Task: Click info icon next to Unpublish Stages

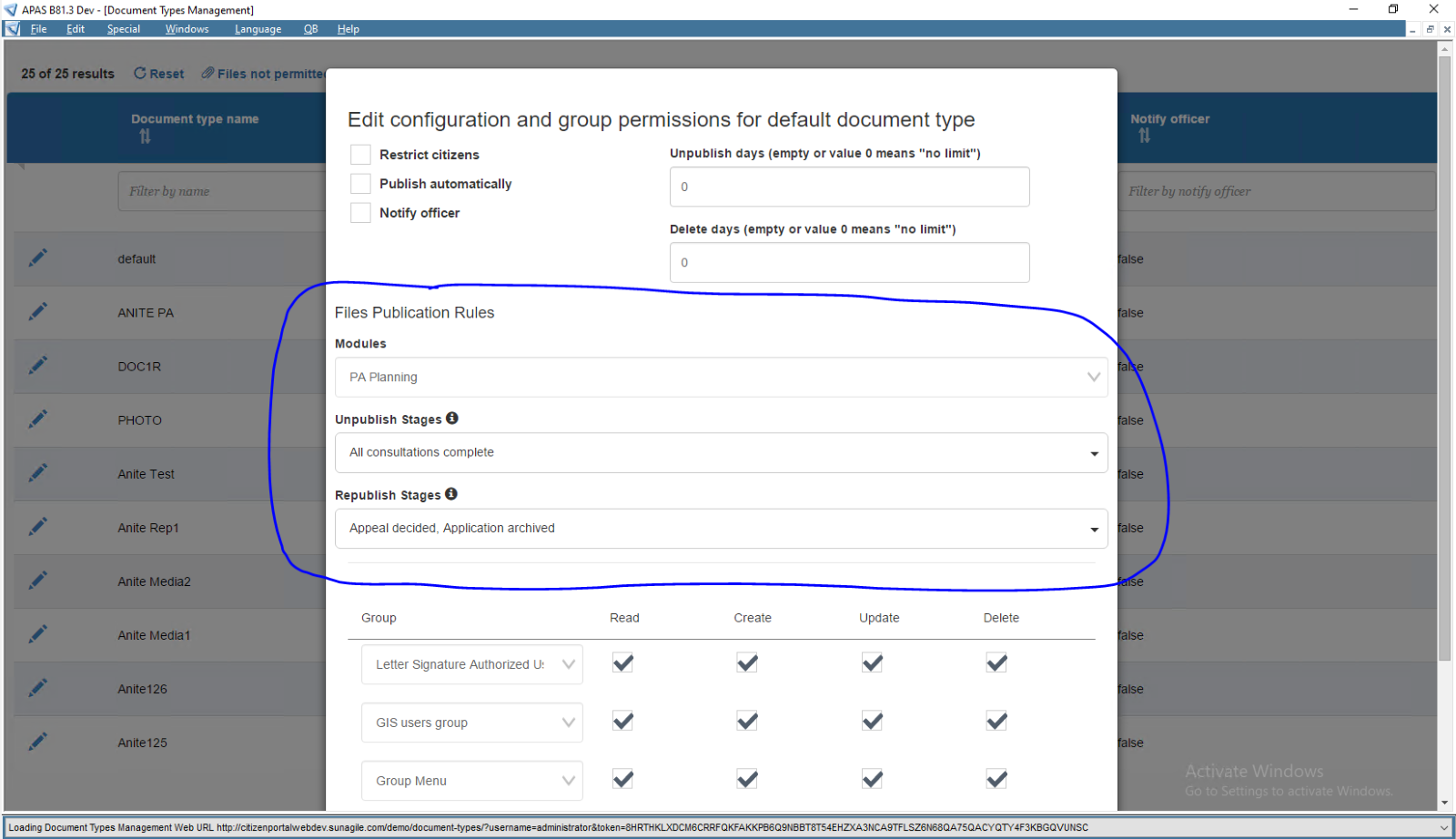Action: [x=452, y=419]
